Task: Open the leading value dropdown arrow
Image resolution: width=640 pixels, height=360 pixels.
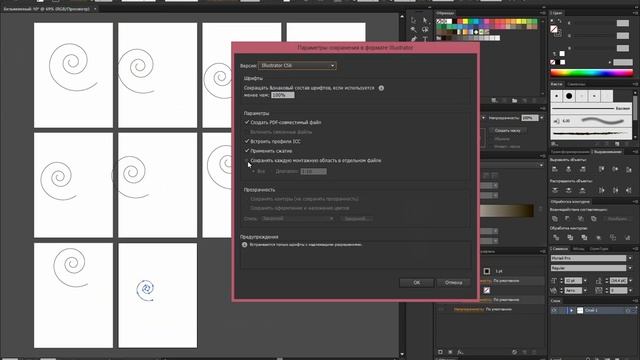Action: 630,281
